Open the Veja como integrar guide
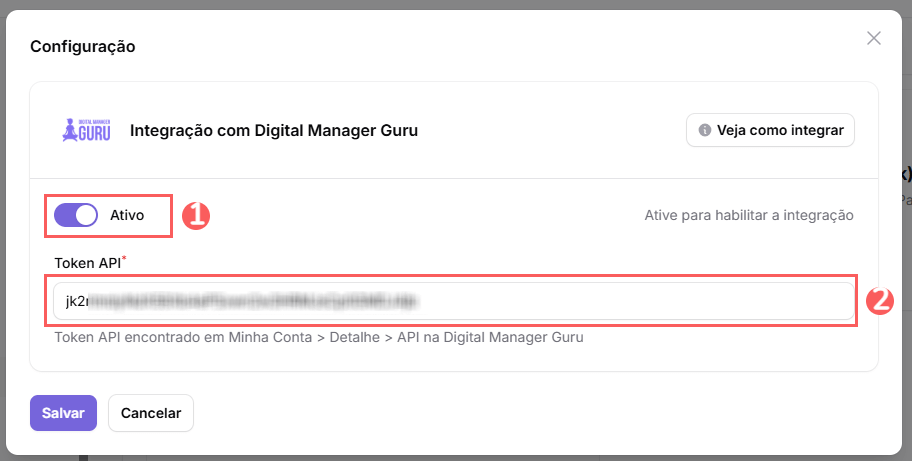The height and width of the screenshot is (461, 912). pos(770,130)
